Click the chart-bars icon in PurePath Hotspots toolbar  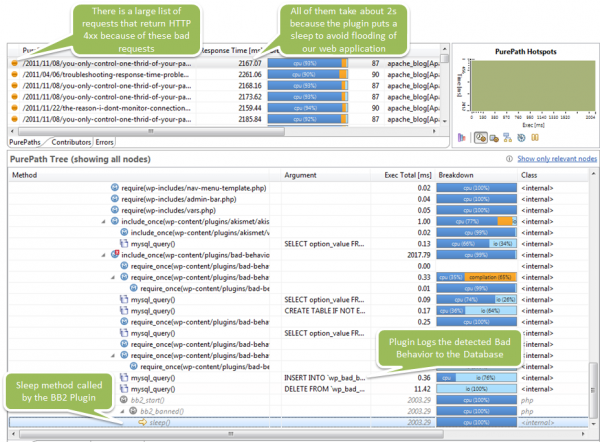(x=461, y=137)
